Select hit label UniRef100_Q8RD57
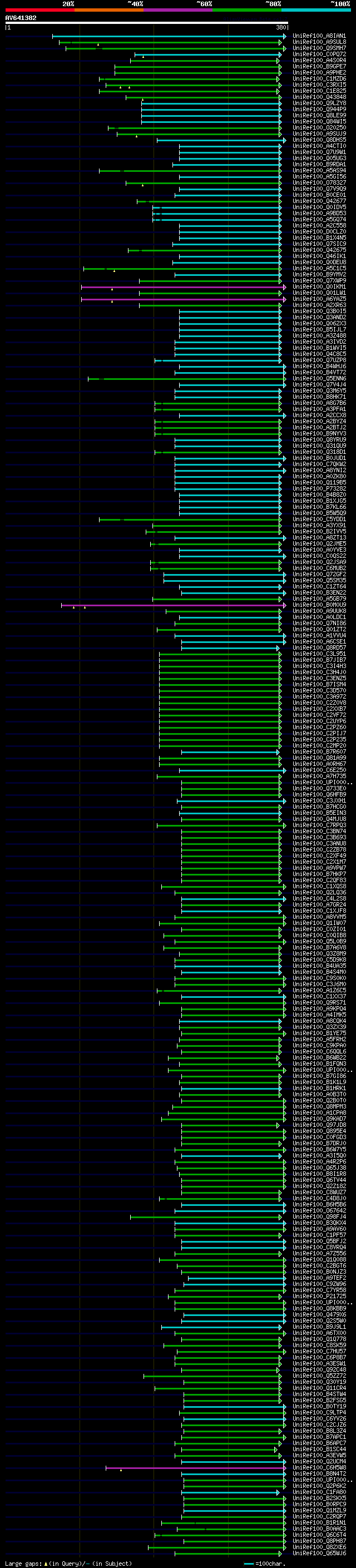Image resolution: width=356 pixels, height=1568 pixels. point(319,647)
